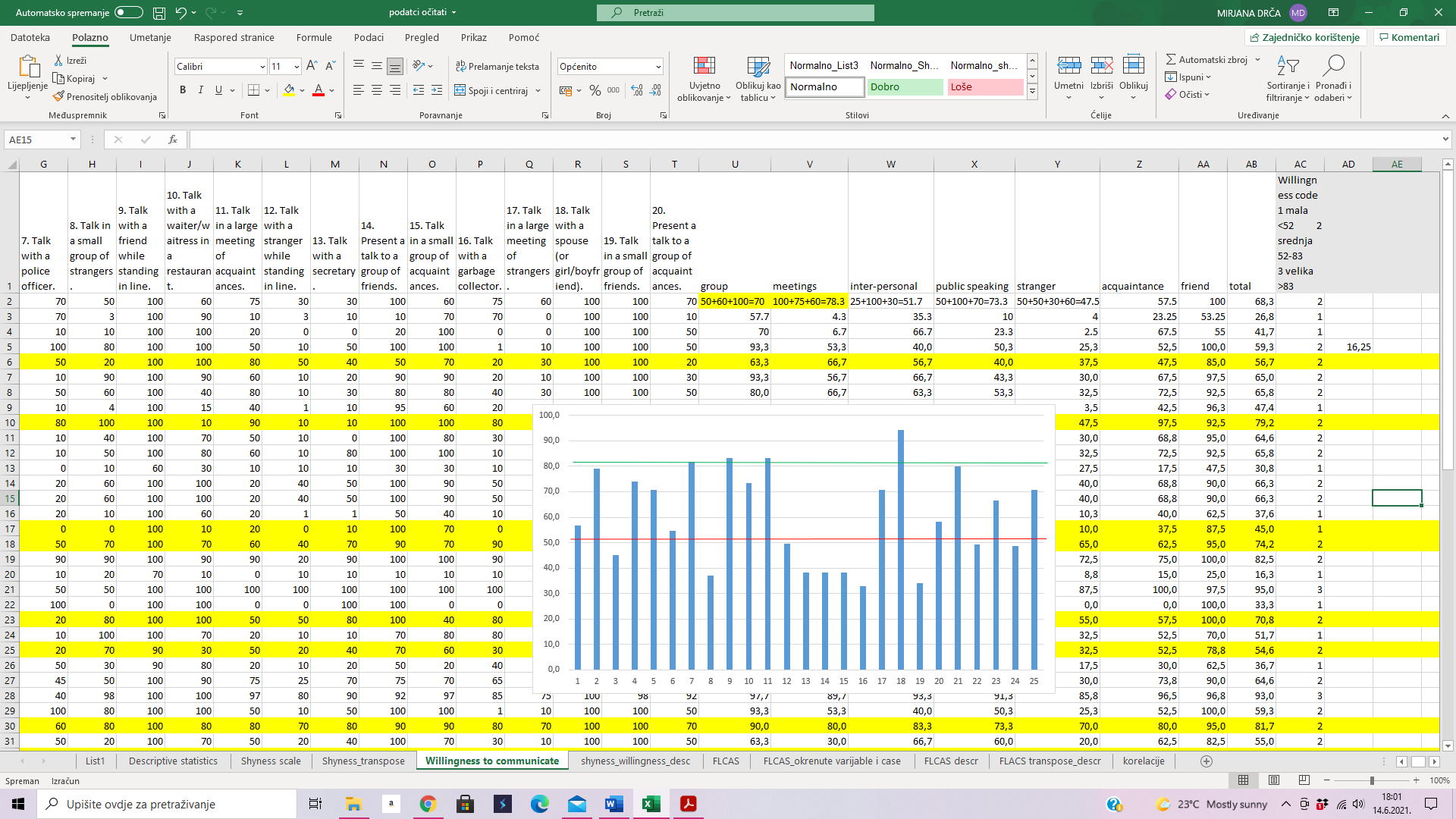This screenshot has height=819, width=1456.
Task: Click the Kopiraj copy button
Action: point(74,78)
